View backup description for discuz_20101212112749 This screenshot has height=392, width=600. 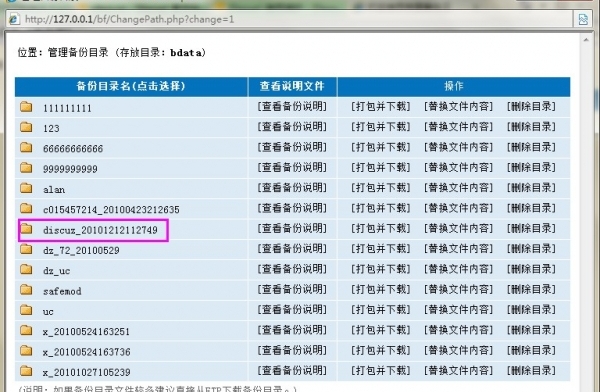tap(292, 229)
